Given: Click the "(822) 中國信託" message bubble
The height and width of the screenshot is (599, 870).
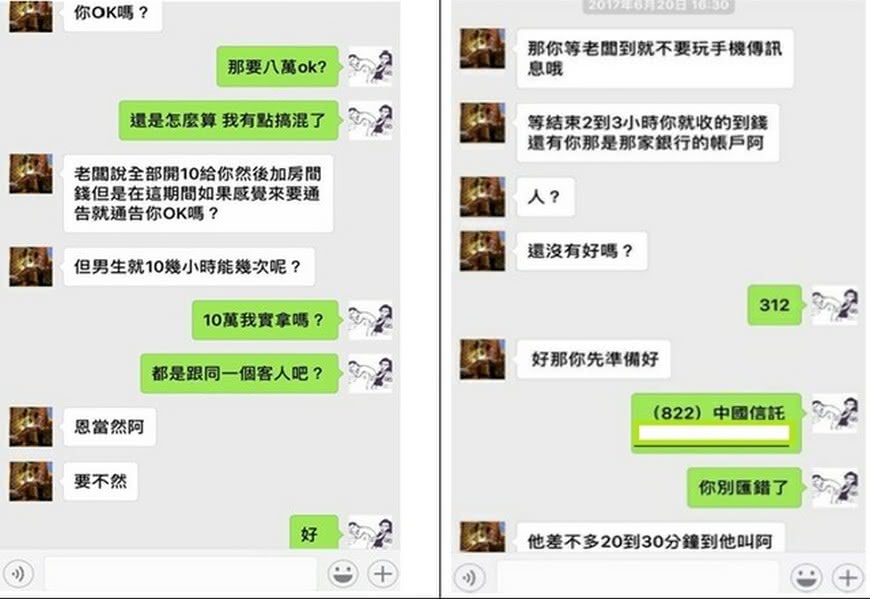Looking at the screenshot, I should (x=716, y=423).
